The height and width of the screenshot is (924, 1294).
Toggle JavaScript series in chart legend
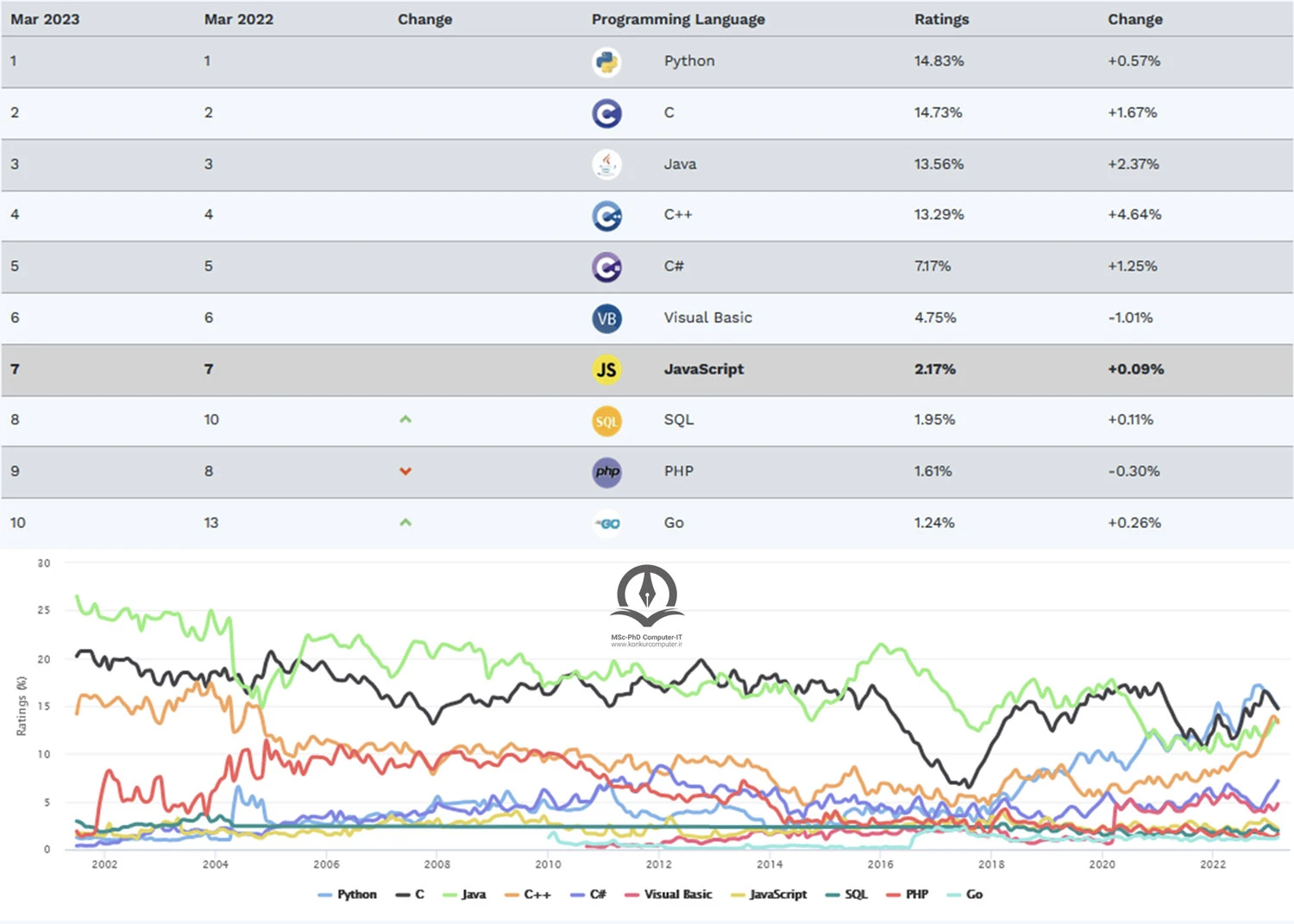coord(769,895)
